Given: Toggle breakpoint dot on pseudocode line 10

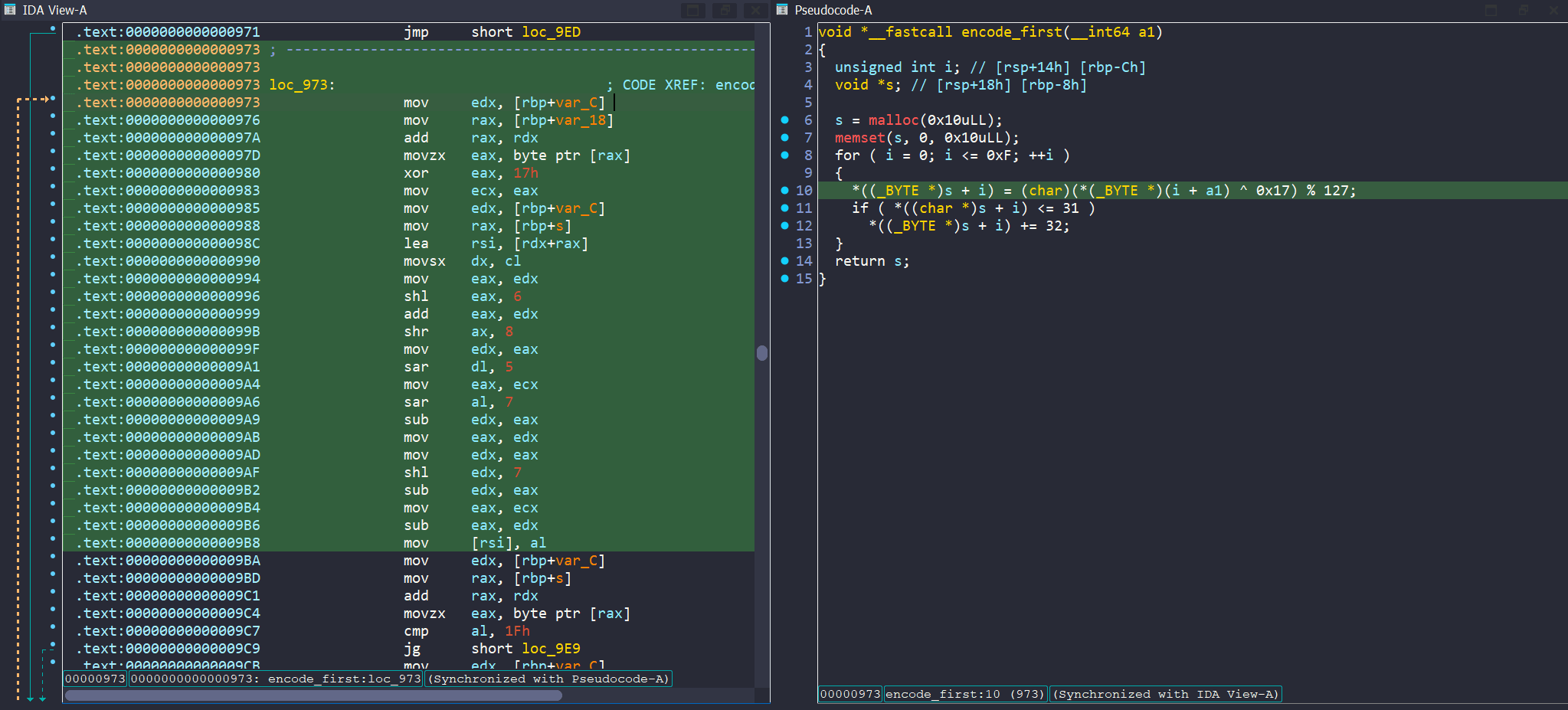Looking at the screenshot, I should [x=784, y=190].
